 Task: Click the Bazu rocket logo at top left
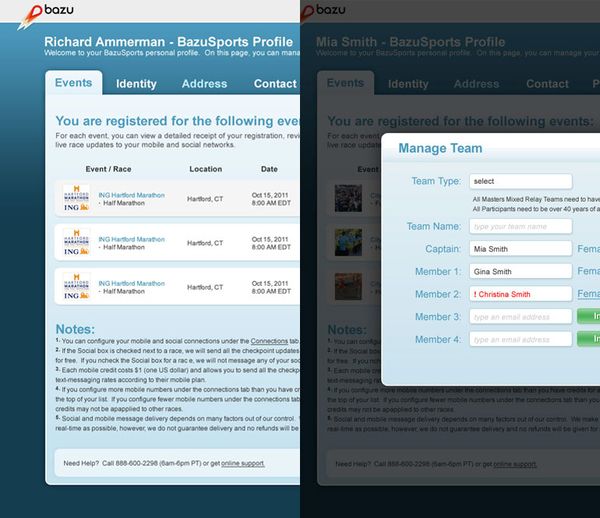coord(30,12)
